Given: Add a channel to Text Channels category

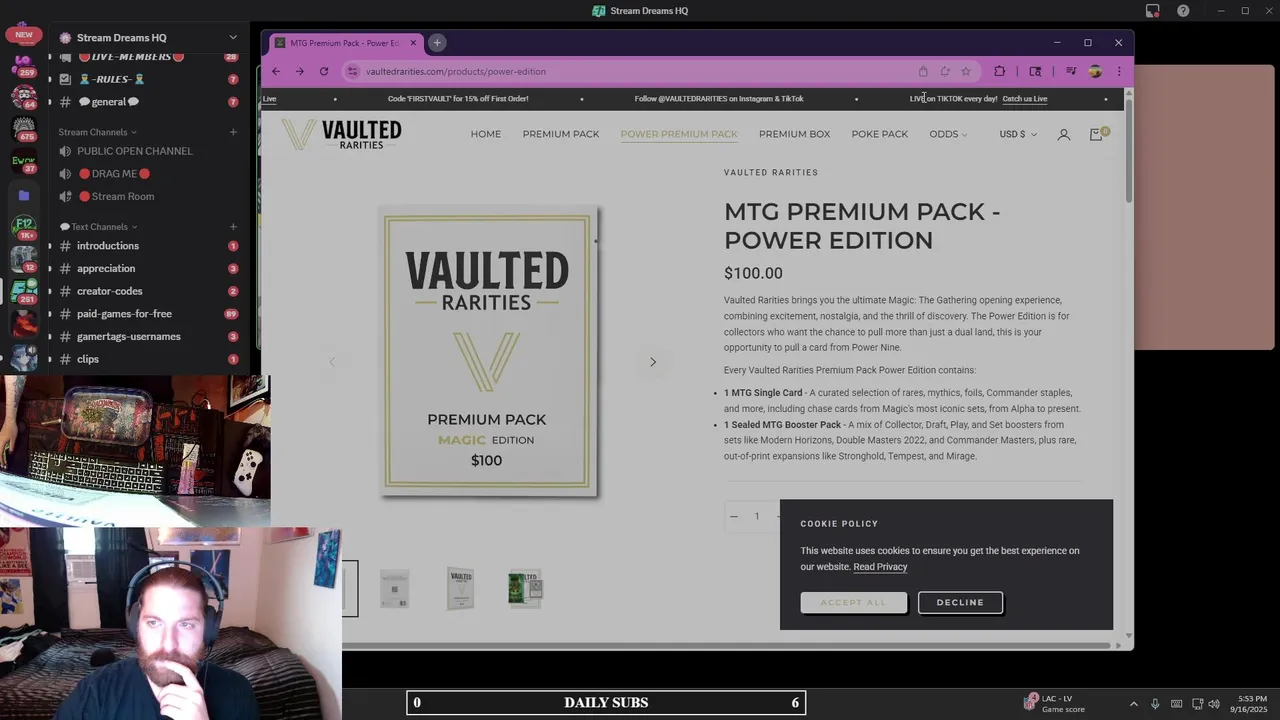Looking at the screenshot, I should point(233,227).
